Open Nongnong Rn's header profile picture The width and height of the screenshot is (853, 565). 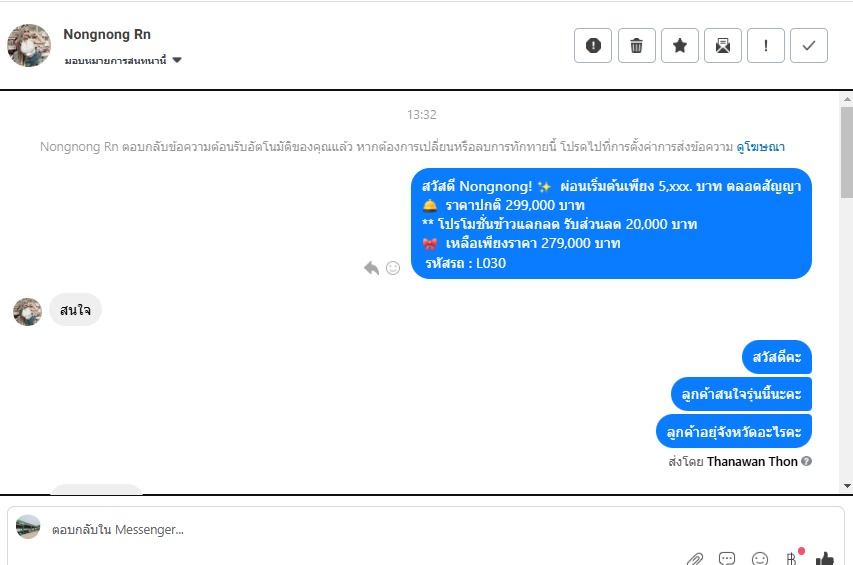point(29,45)
